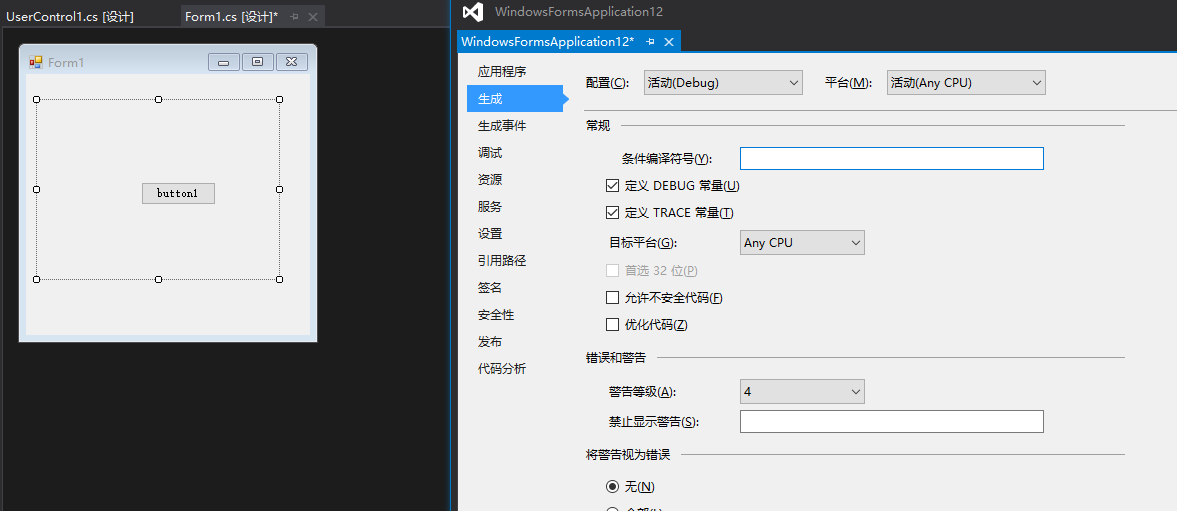
Task: Open the 应用程序 settings page
Action: 502,72
